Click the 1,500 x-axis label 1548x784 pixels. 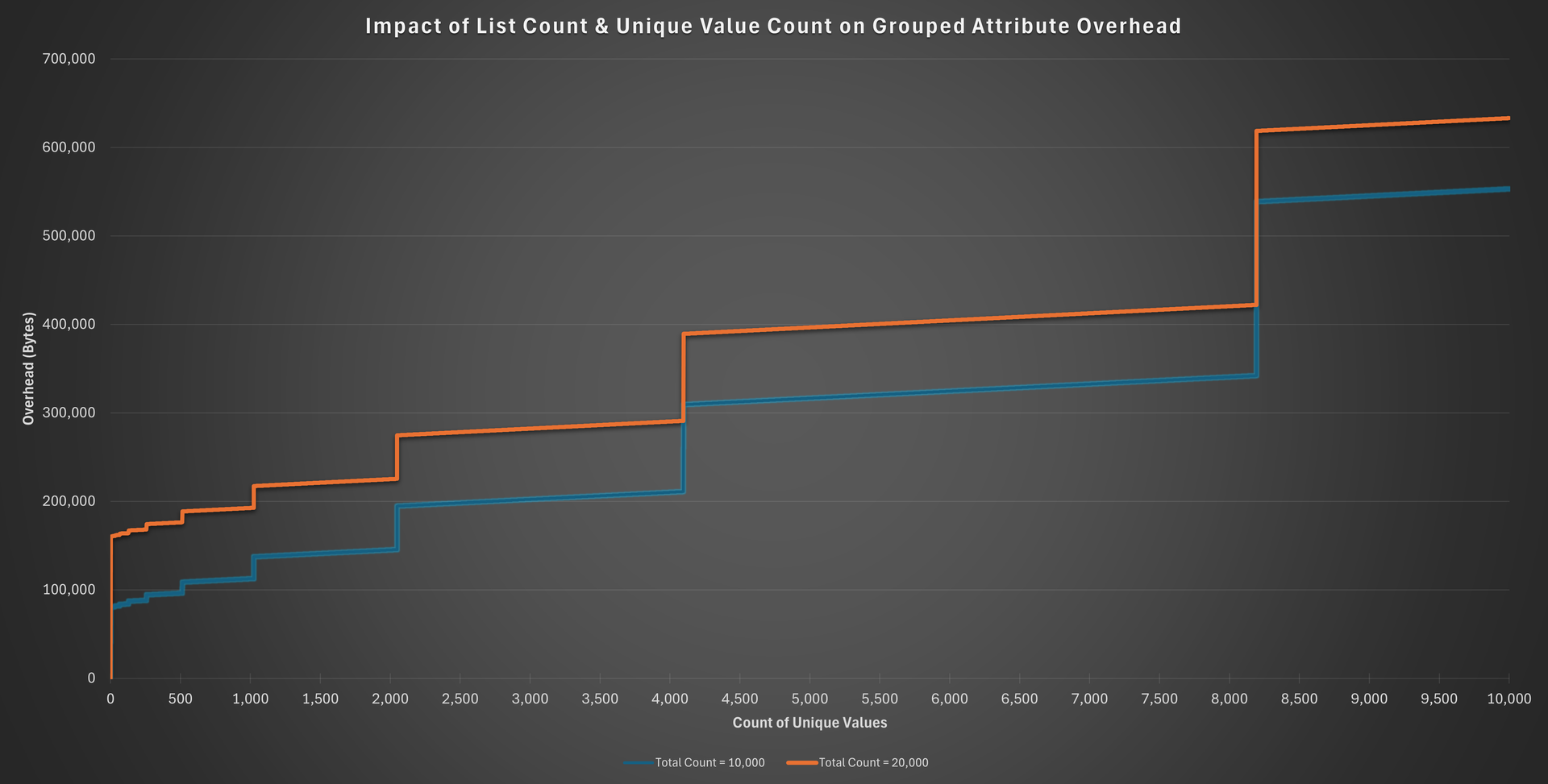[320, 699]
